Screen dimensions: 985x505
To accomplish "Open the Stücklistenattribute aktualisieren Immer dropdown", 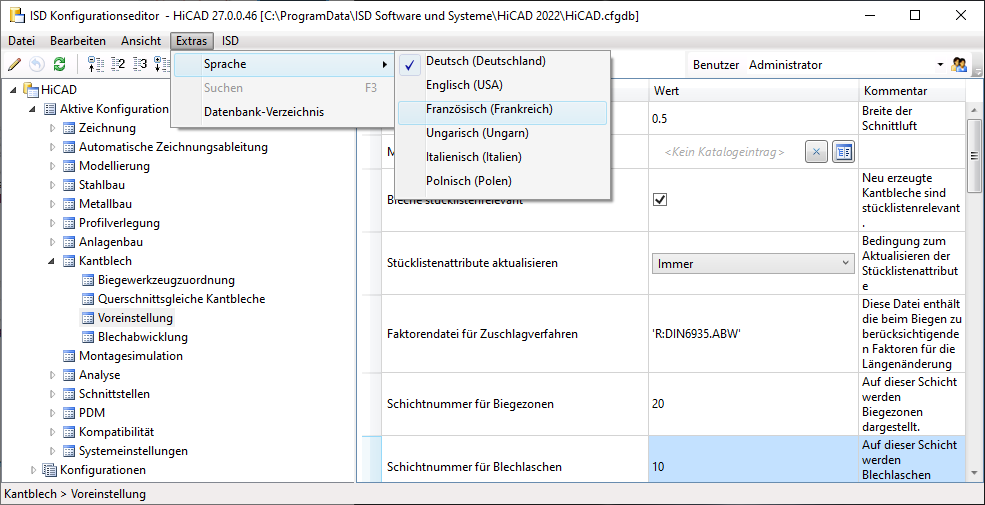I will pyautogui.click(x=753, y=264).
